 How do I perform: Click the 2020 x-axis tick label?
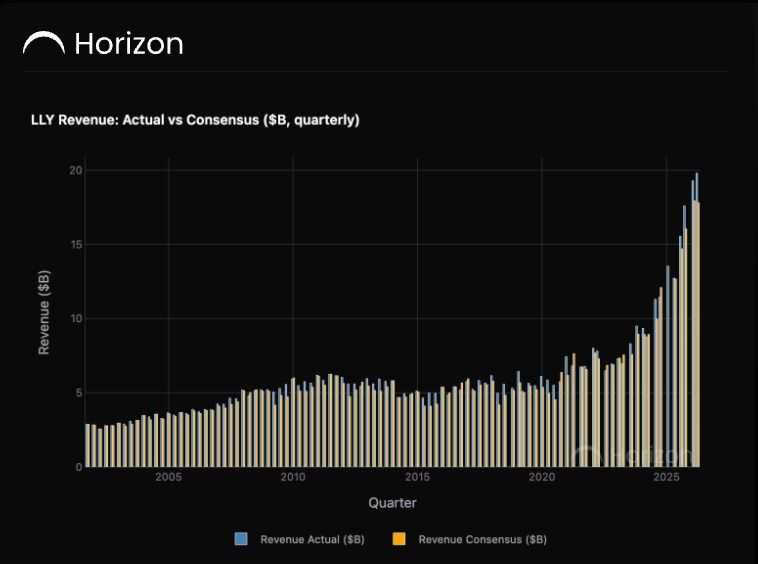coord(541,477)
